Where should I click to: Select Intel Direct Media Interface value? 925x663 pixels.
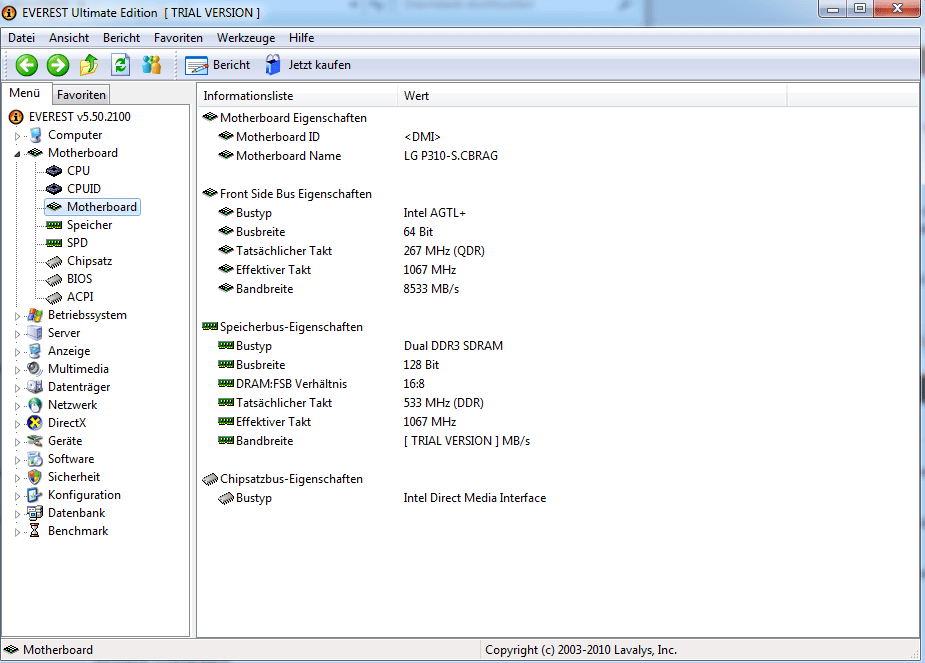[x=475, y=498]
